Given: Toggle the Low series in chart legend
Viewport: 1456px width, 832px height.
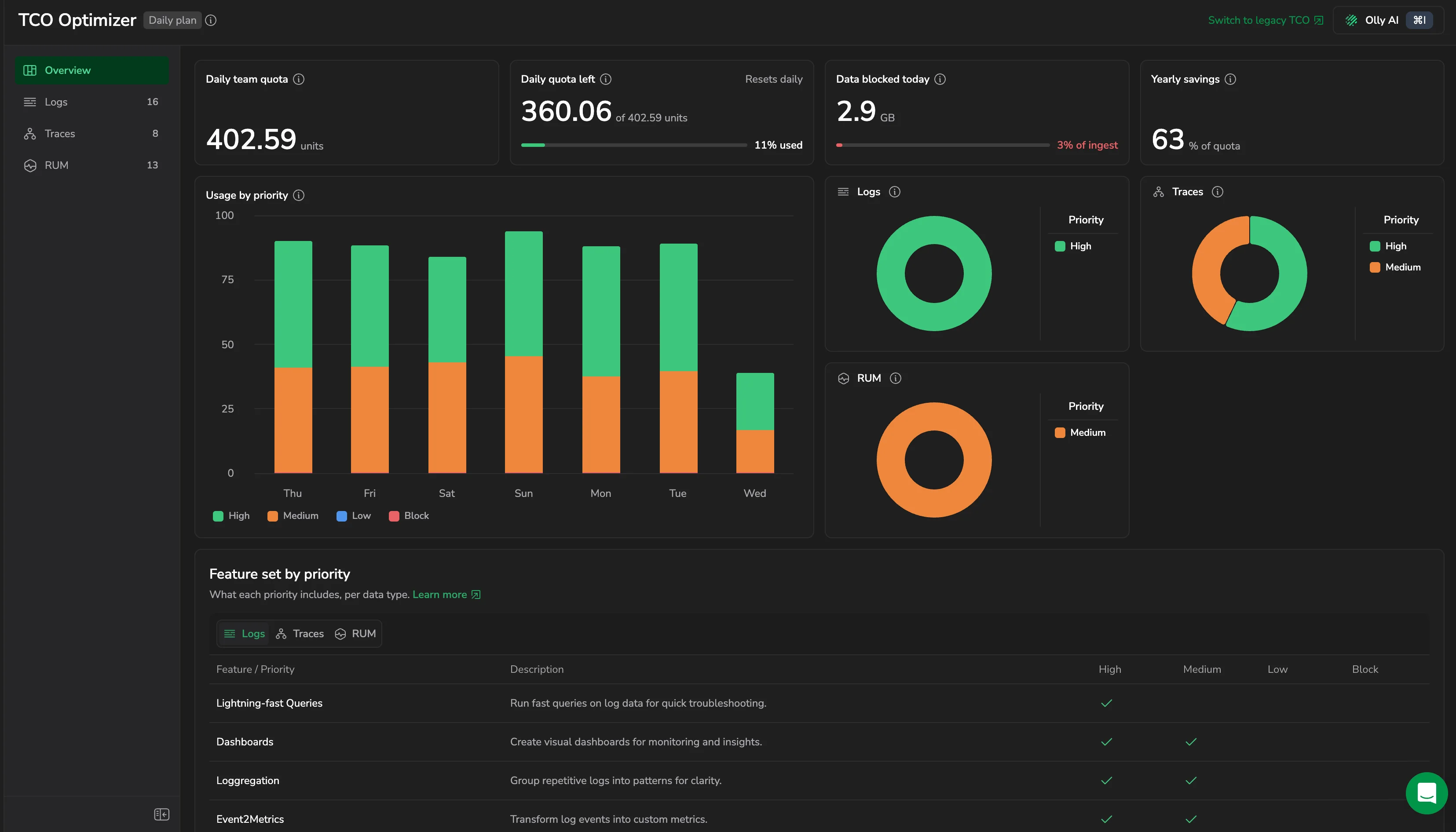Looking at the screenshot, I should (354, 515).
